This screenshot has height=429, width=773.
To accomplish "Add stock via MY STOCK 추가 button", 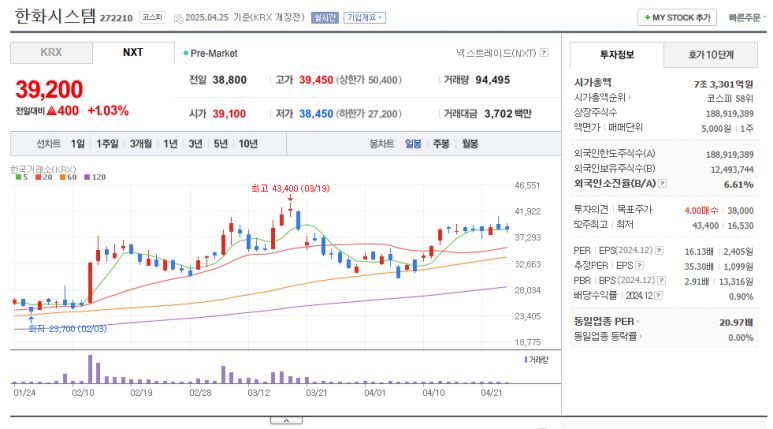I will point(677,18).
